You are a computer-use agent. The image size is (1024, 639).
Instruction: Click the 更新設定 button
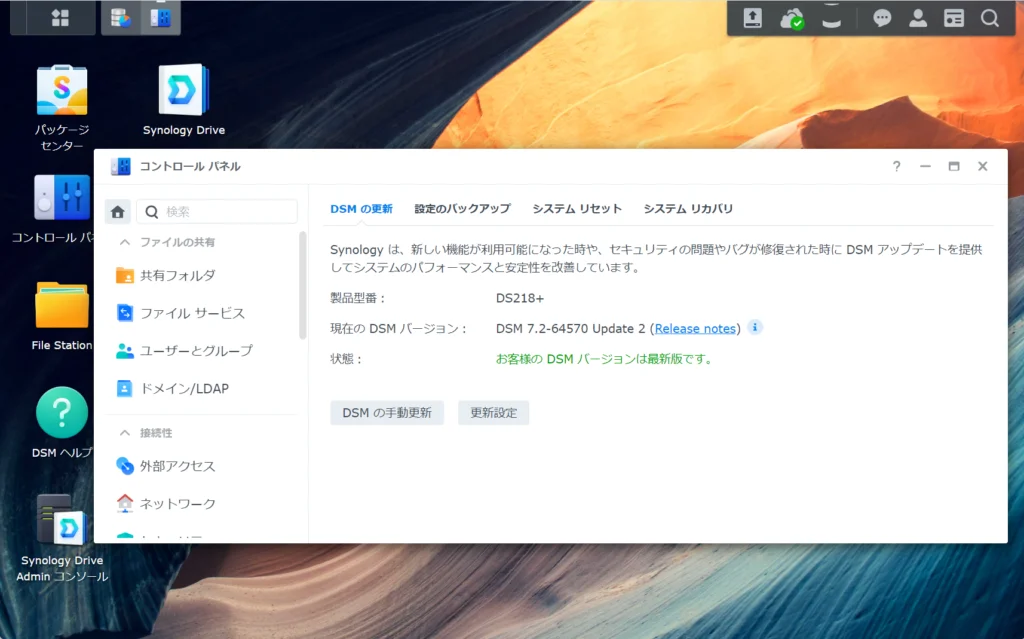[493, 413]
